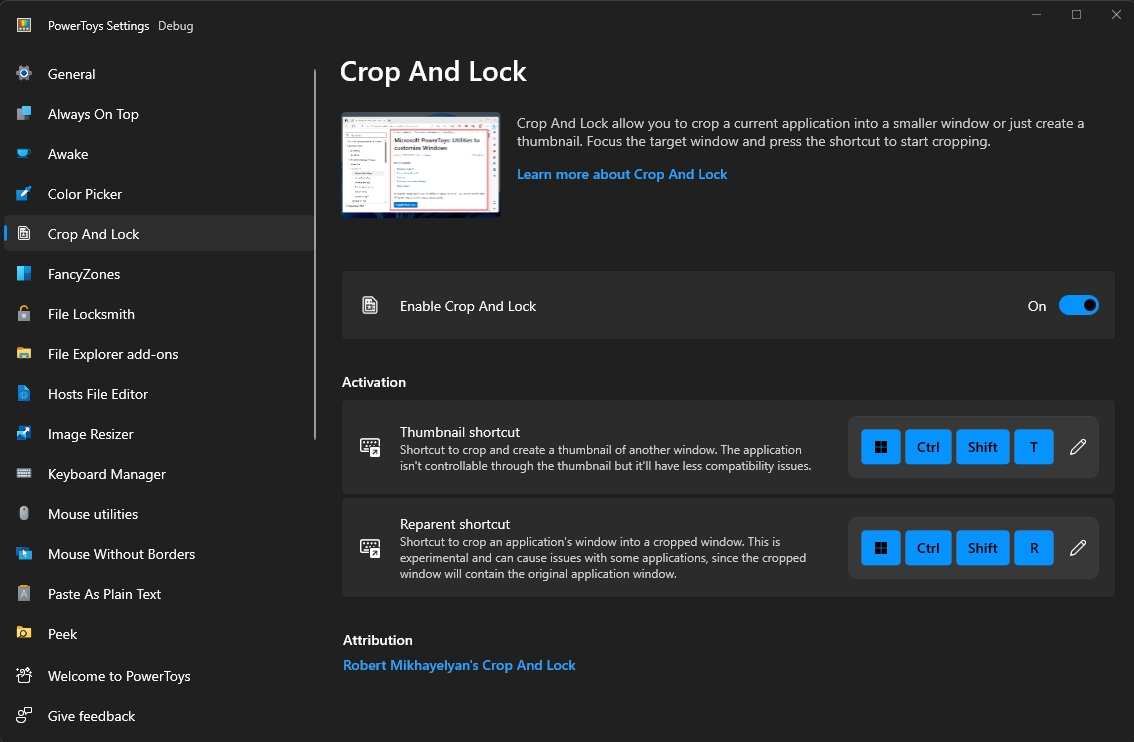Click the T key in Thumbnail shortcut
Image resolution: width=1134 pixels, height=742 pixels.
click(1033, 447)
